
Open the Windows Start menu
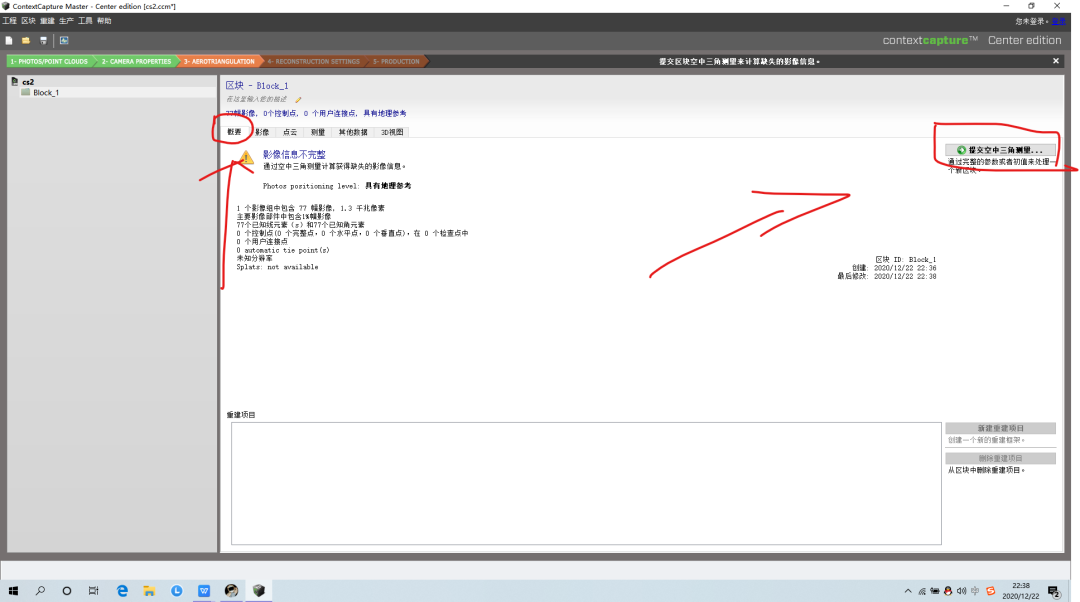[13, 591]
